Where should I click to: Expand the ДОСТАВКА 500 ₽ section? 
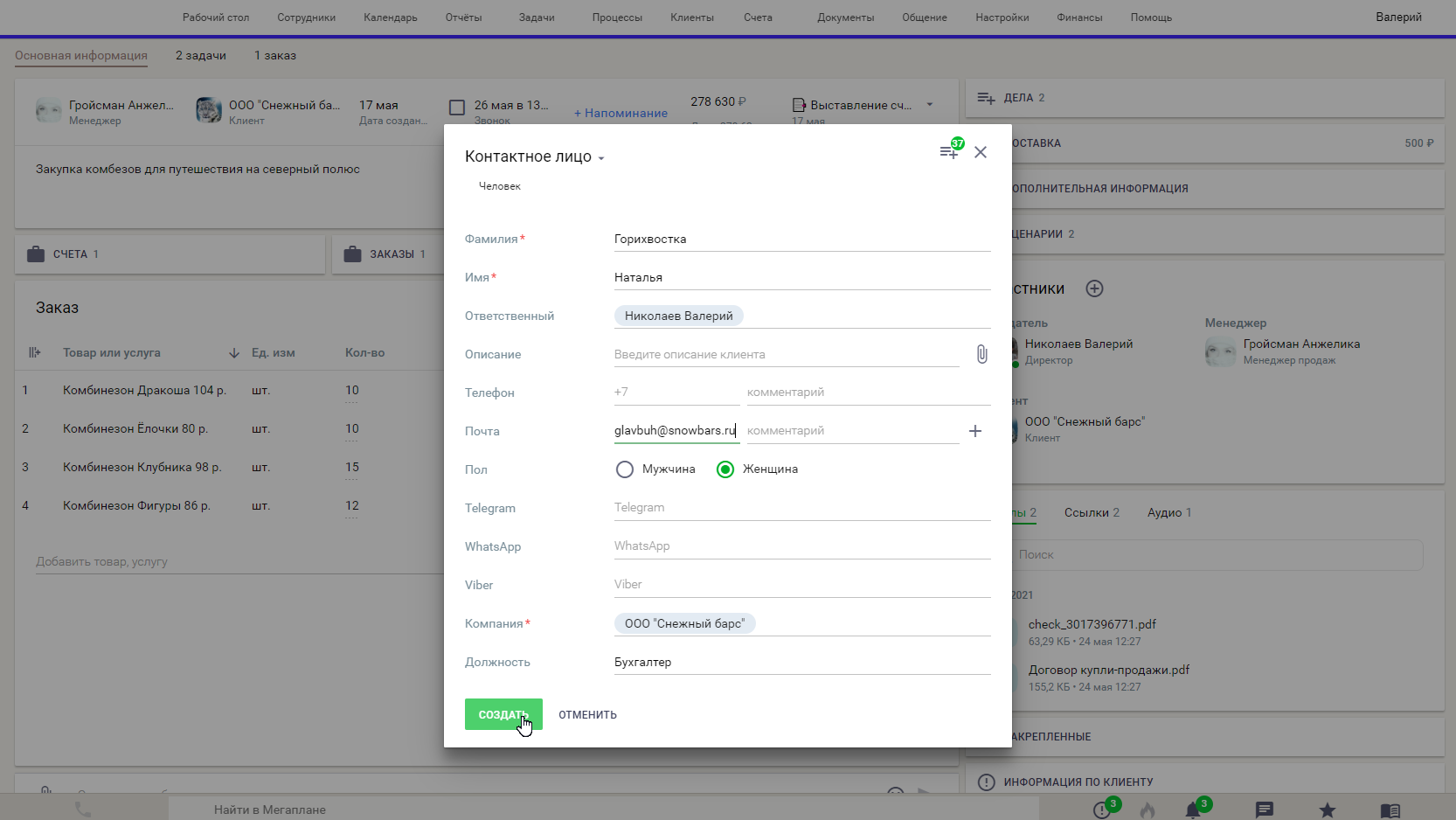(1228, 143)
